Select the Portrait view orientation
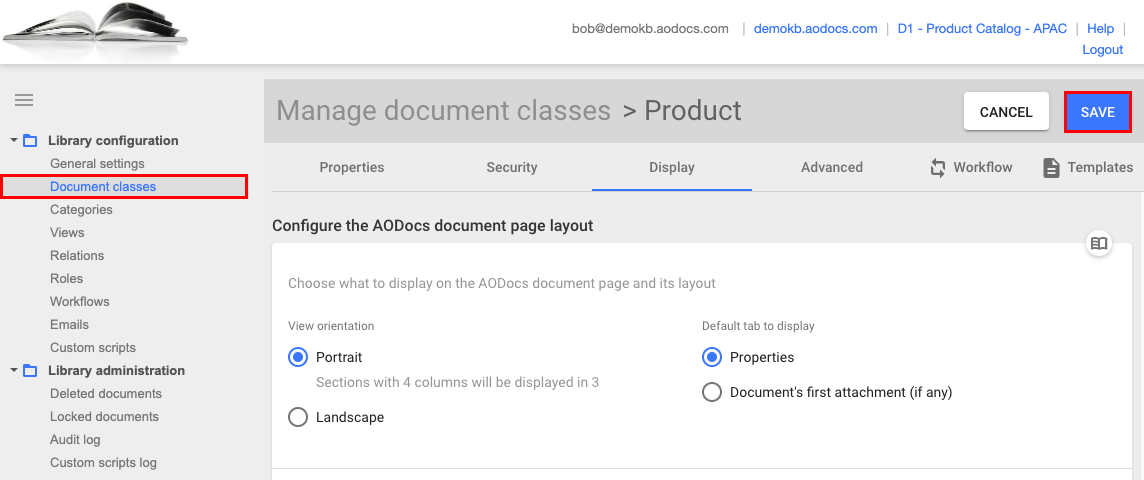This screenshot has height=480, width=1144. (x=298, y=357)
